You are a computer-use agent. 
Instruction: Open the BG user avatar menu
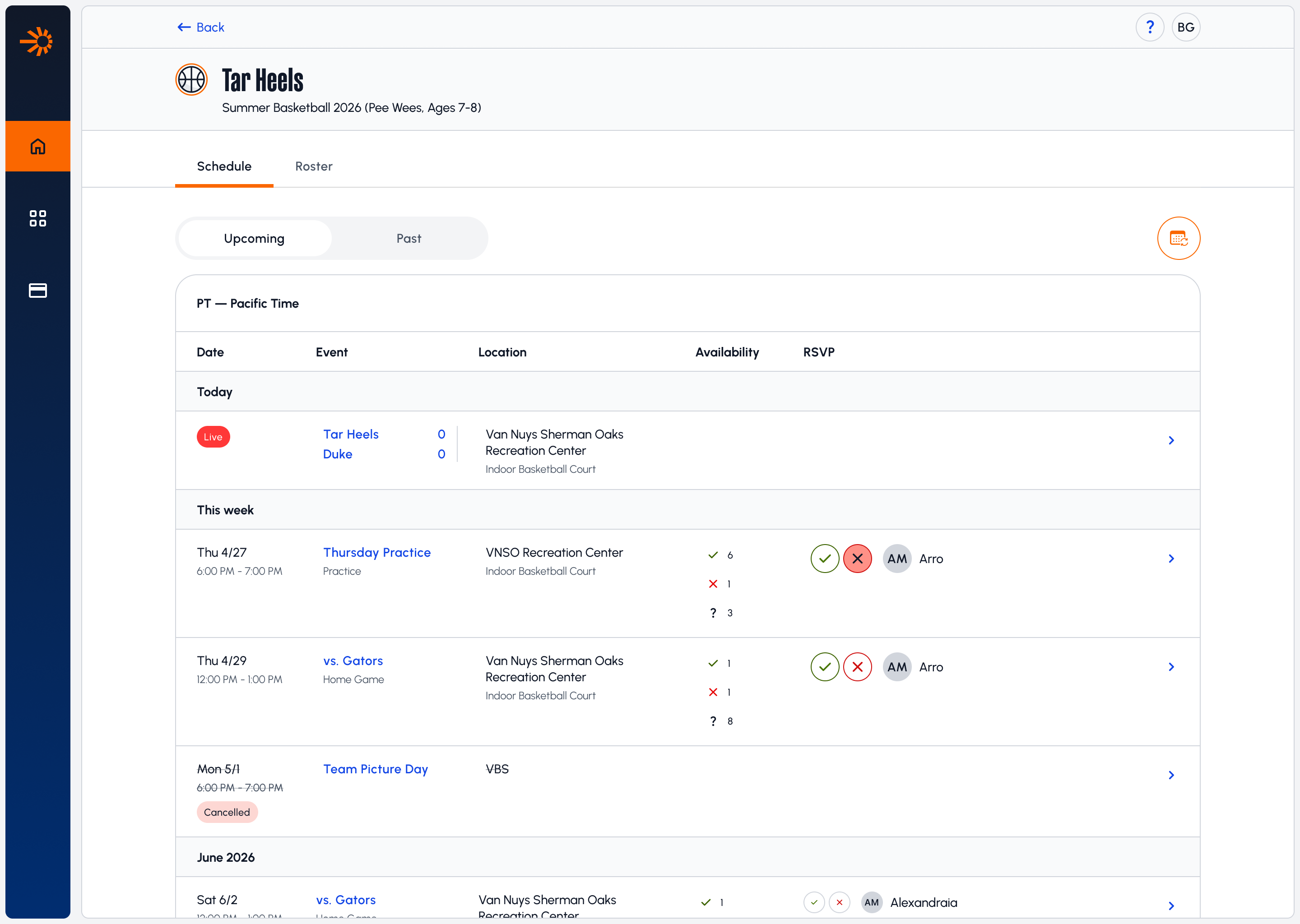click(1186, 28)
